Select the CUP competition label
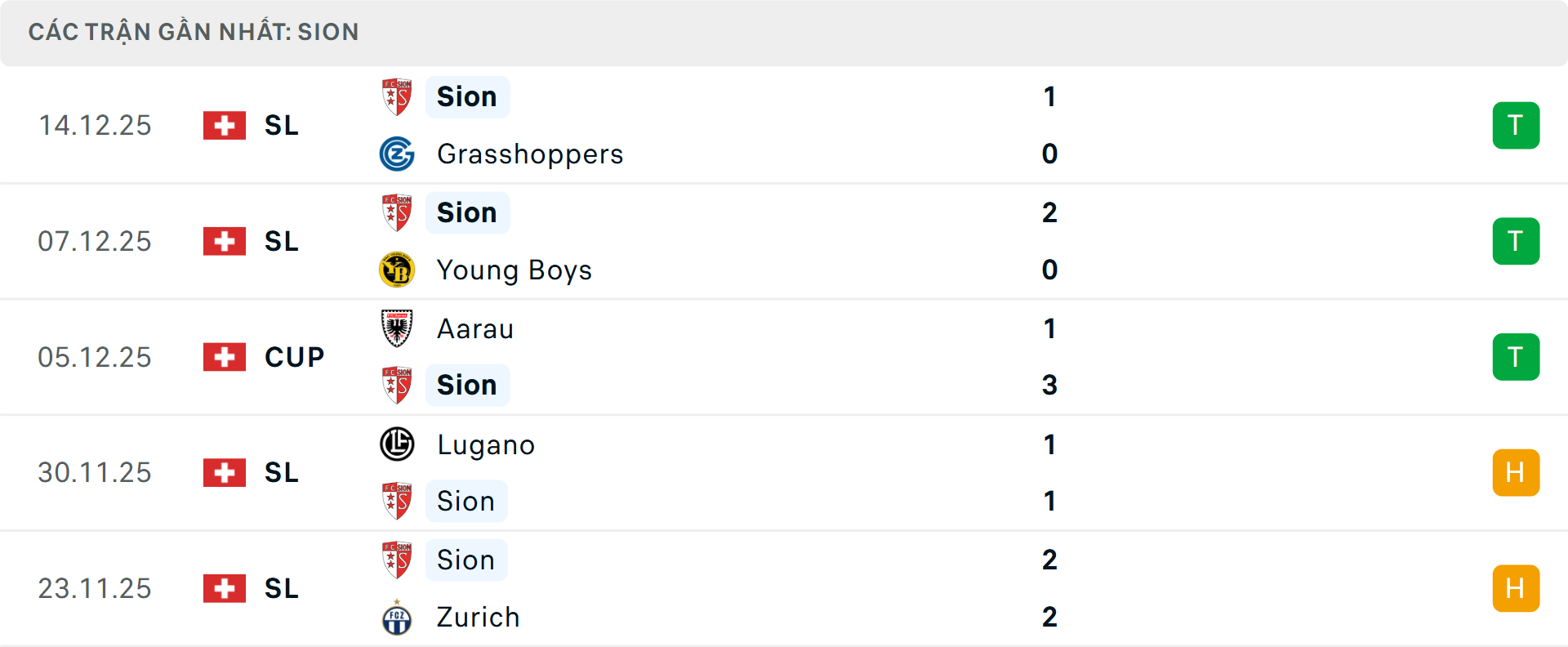The height and width of the screenshot is (647, 1568). pos(295,357)
